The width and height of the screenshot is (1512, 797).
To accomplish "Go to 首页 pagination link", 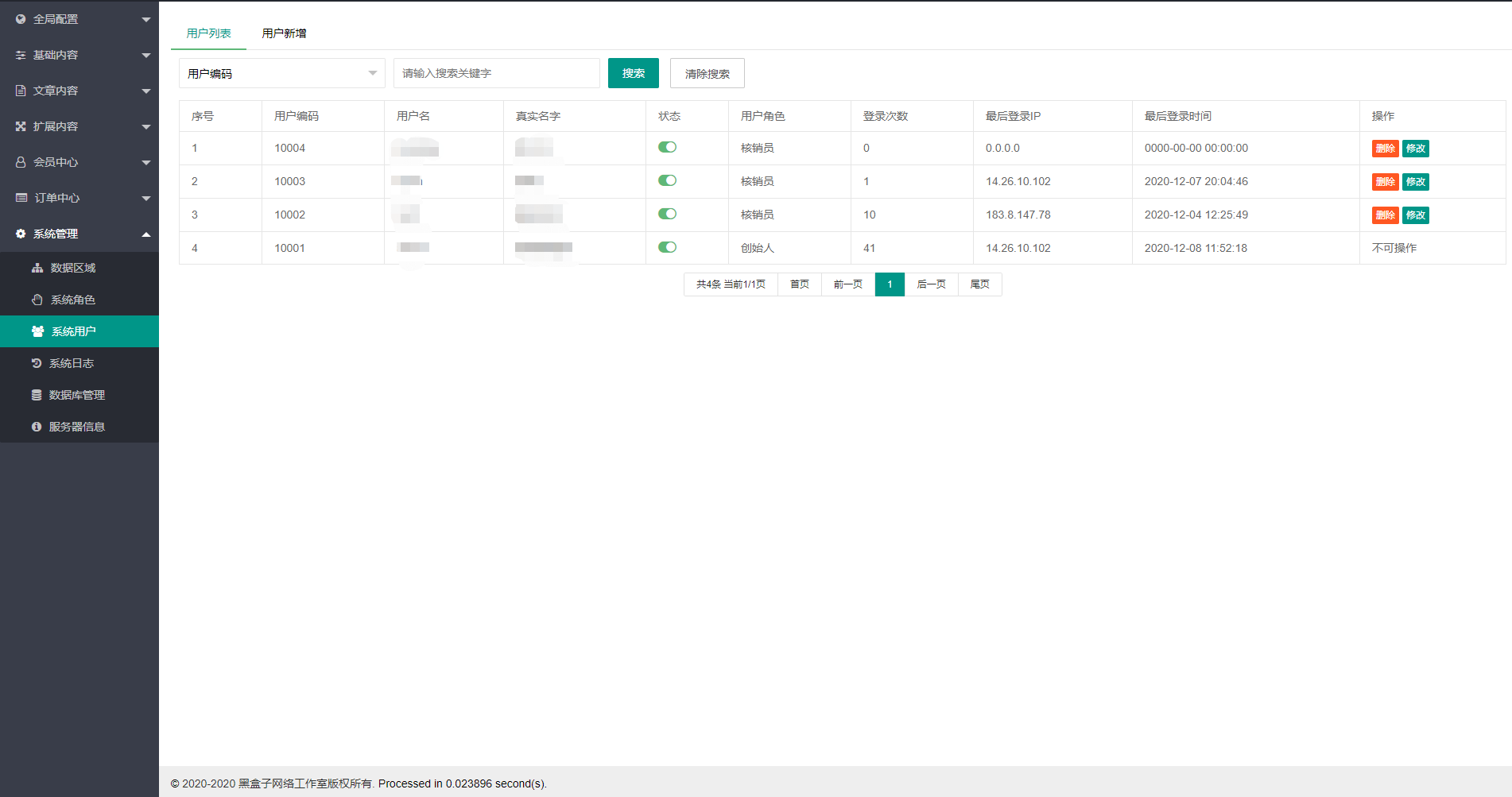I will coord(800,284).
